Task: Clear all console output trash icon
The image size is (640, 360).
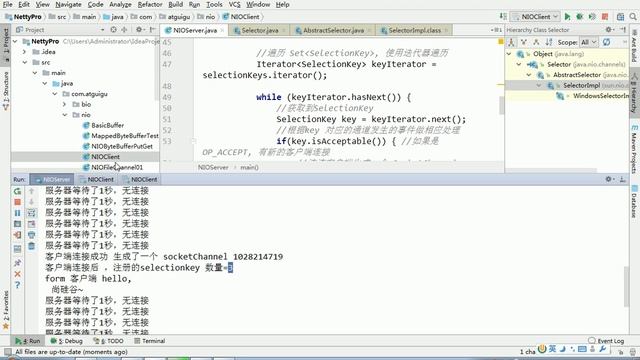Action: 31,246
